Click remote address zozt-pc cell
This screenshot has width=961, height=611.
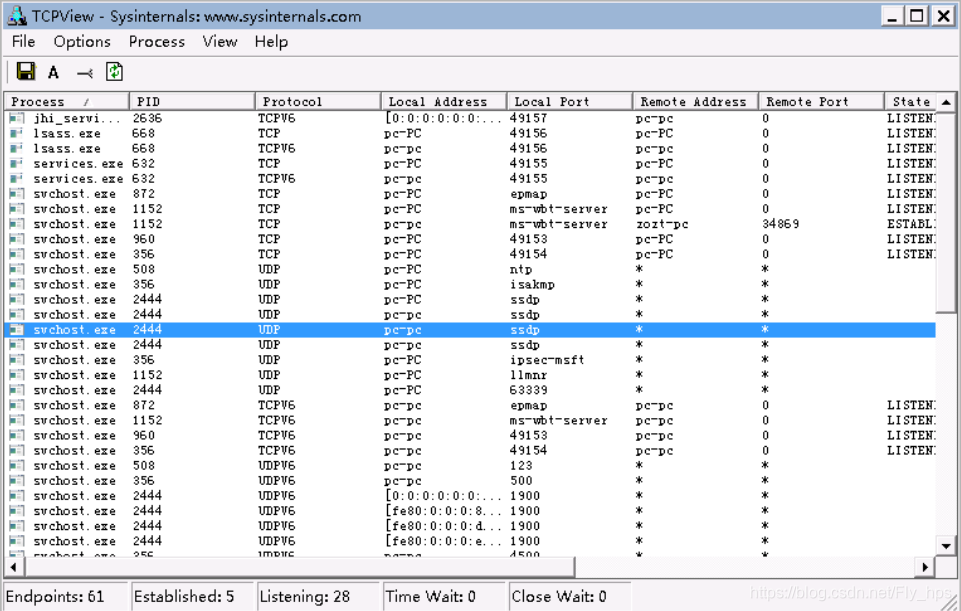click(x=662, y=224)
